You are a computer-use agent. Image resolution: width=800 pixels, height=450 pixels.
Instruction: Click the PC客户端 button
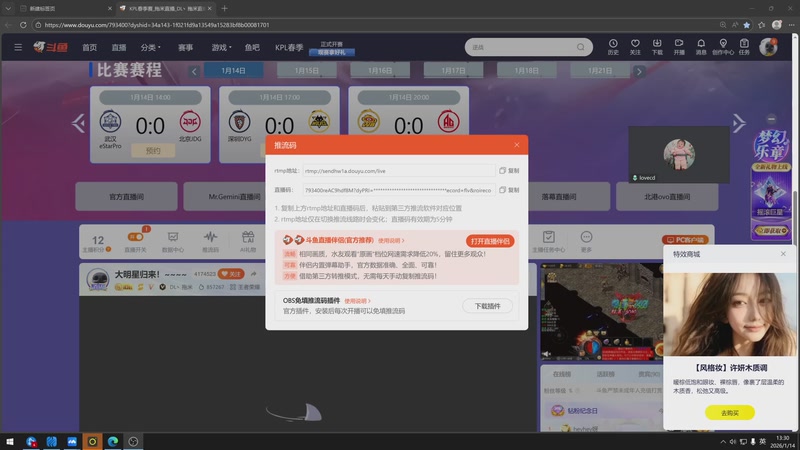pos(685,240)
